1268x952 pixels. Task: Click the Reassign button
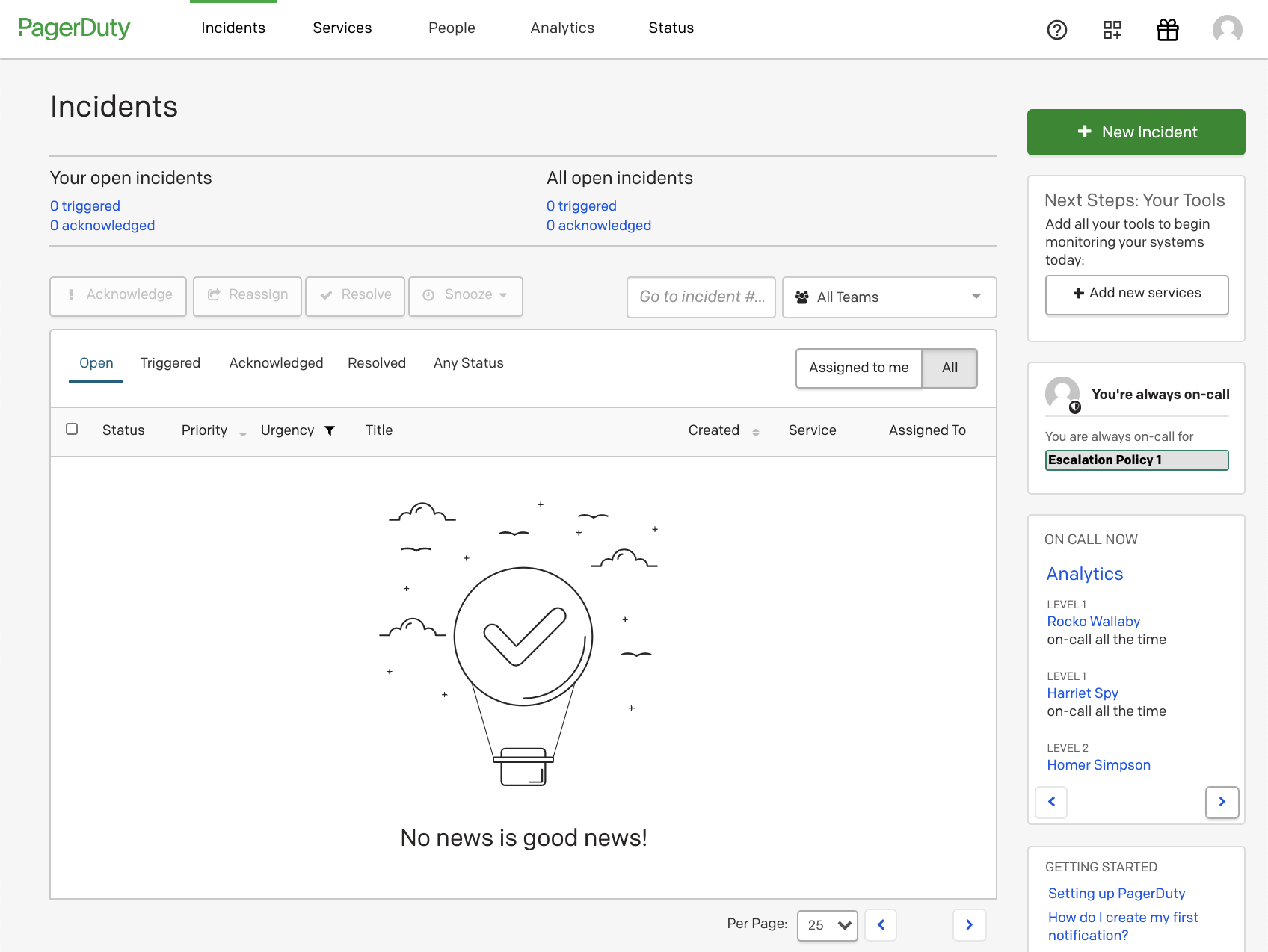pos(247,296)
